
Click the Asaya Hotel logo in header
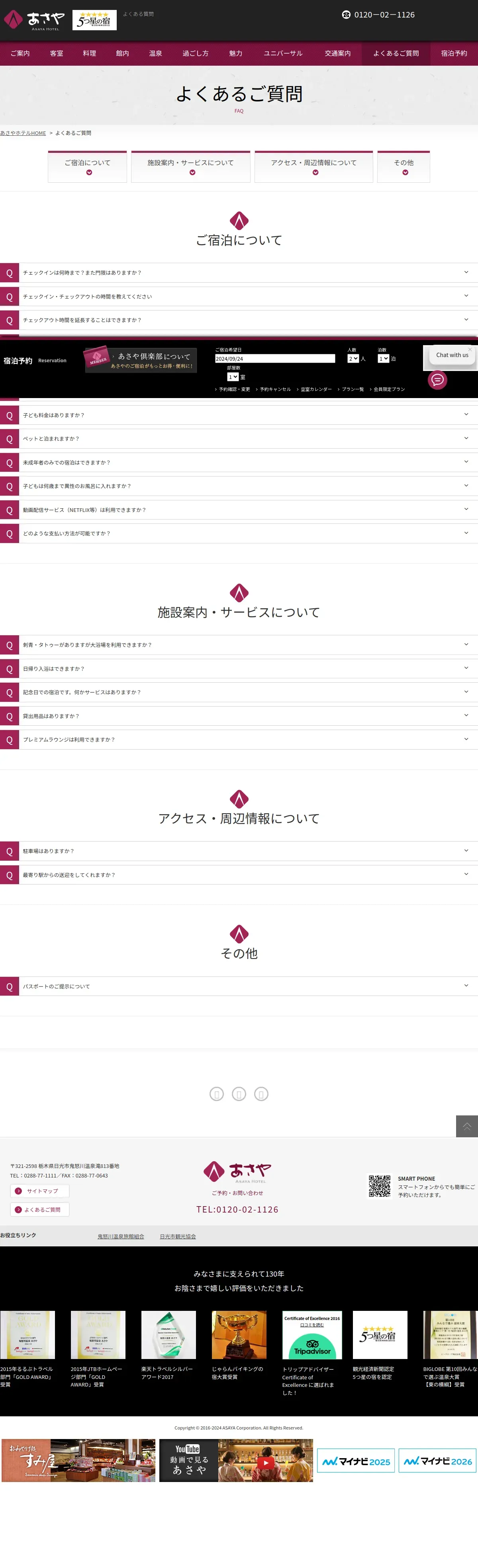click(x=34, y=20)
